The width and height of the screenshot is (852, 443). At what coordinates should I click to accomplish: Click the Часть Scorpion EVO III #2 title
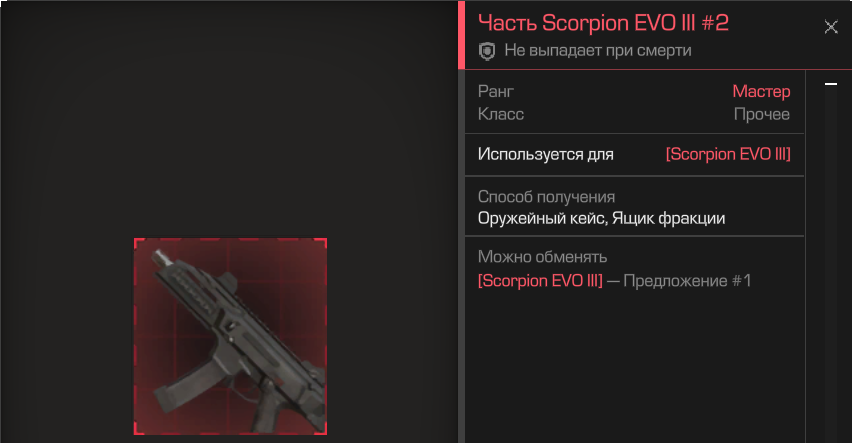click(603, 23)
